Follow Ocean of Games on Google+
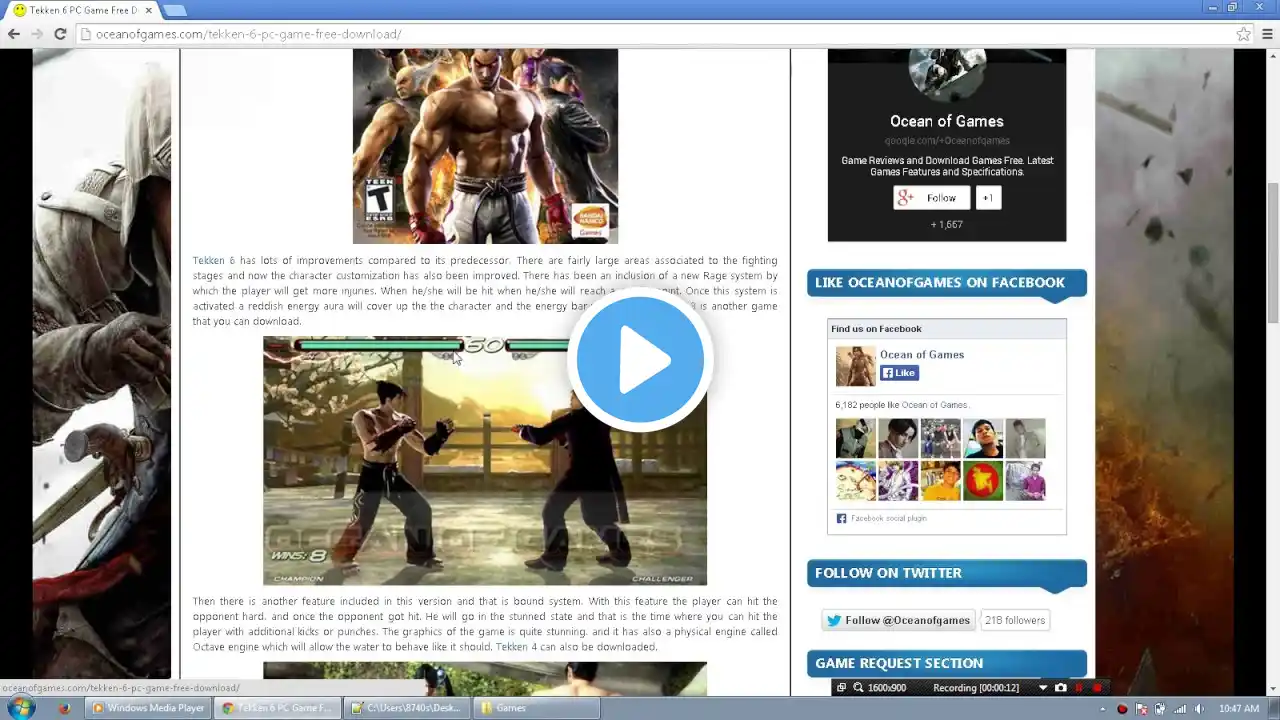The image size is (1280, 720). [x=931, y=198]
